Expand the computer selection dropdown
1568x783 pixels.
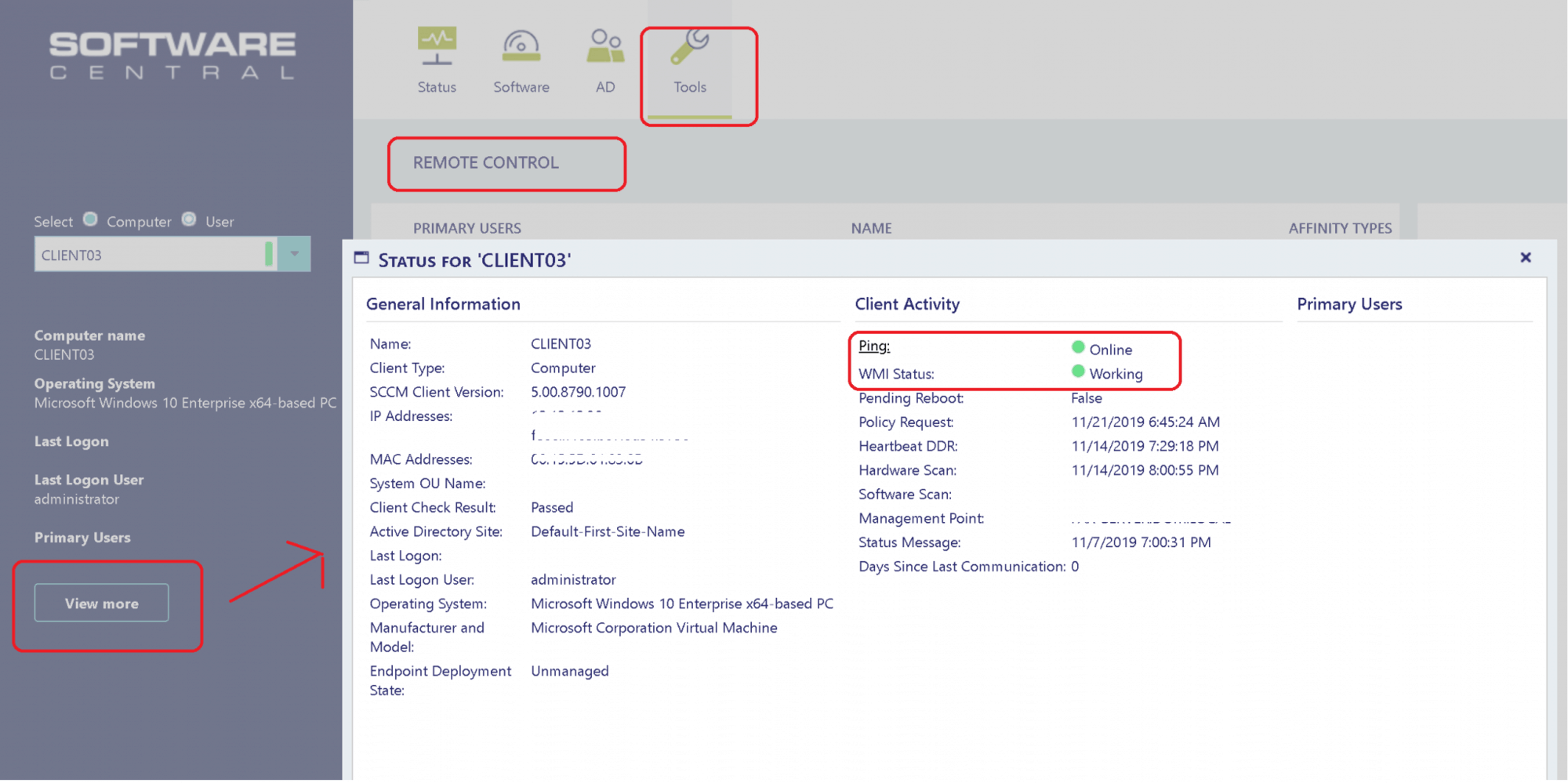[x=294, y=253]
